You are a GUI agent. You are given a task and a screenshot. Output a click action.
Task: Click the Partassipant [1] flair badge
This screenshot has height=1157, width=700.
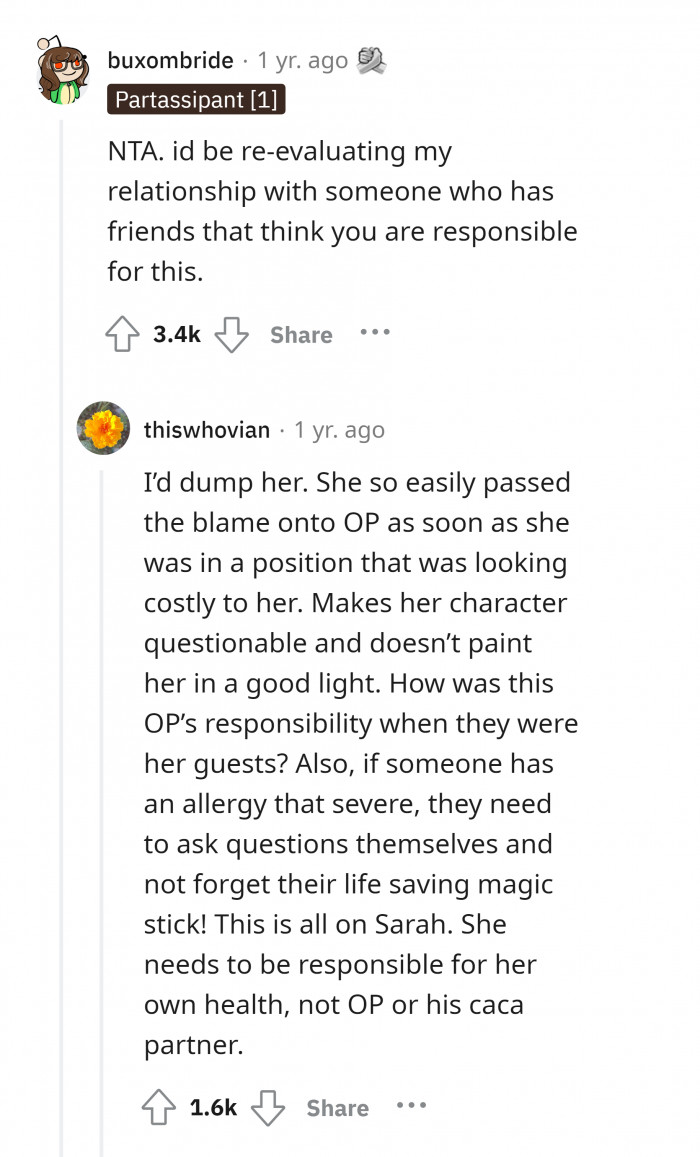[x=196, y=99]
